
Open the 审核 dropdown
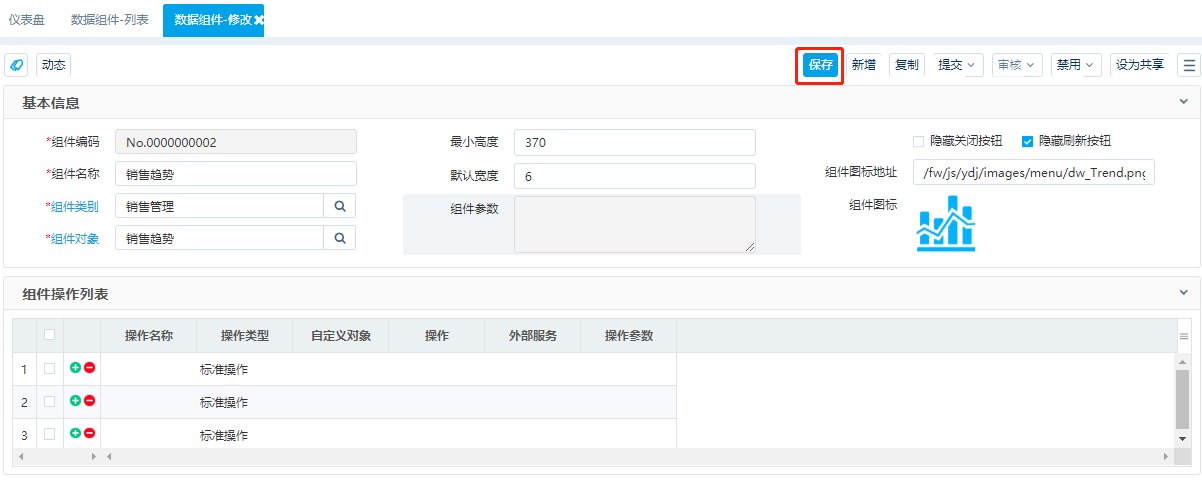pos(1017,65)
